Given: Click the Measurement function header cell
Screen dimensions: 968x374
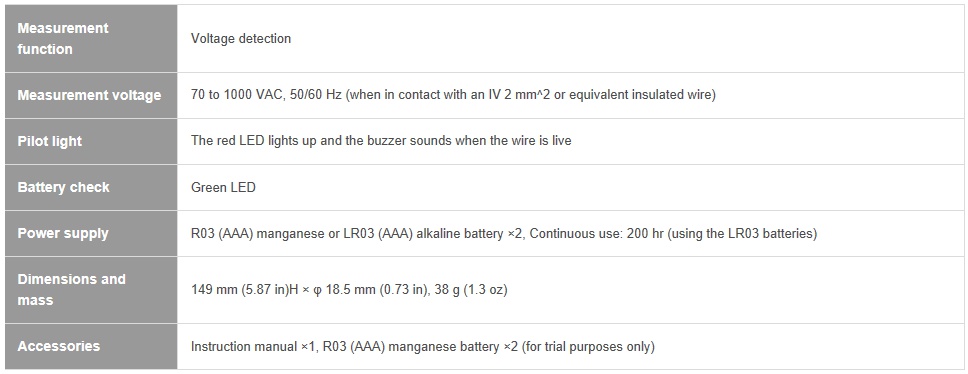Looking at the screenshot, I should click(91, 38).
